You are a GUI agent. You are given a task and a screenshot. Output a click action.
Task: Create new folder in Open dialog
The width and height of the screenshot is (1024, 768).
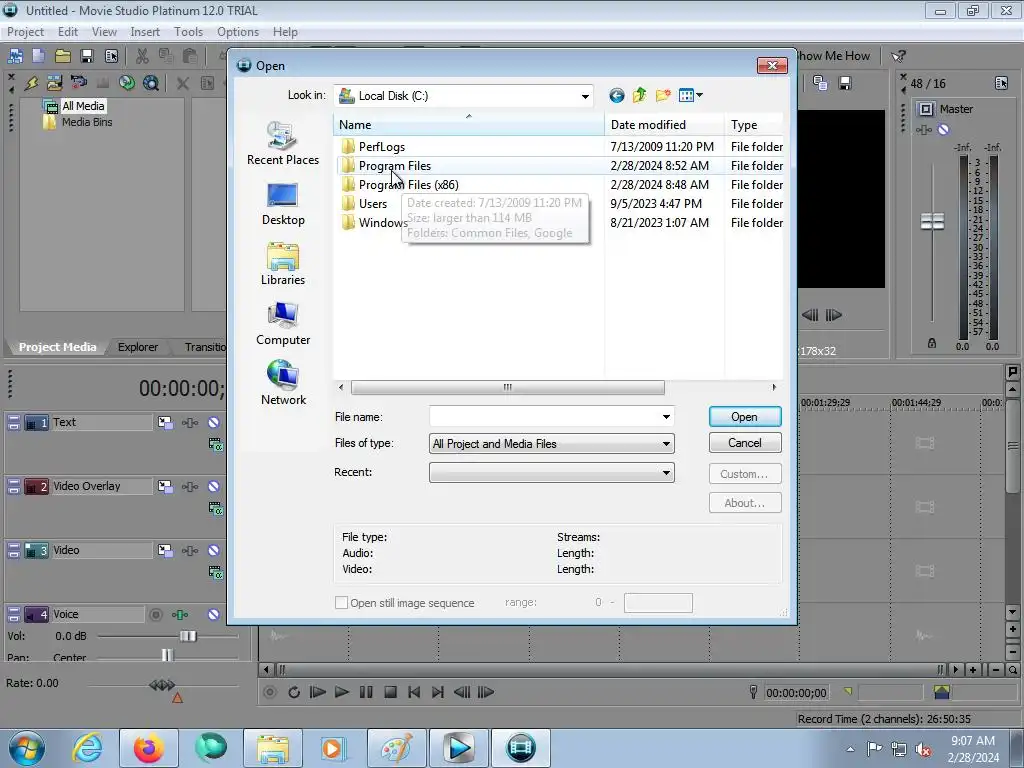(x=663, y=95)
